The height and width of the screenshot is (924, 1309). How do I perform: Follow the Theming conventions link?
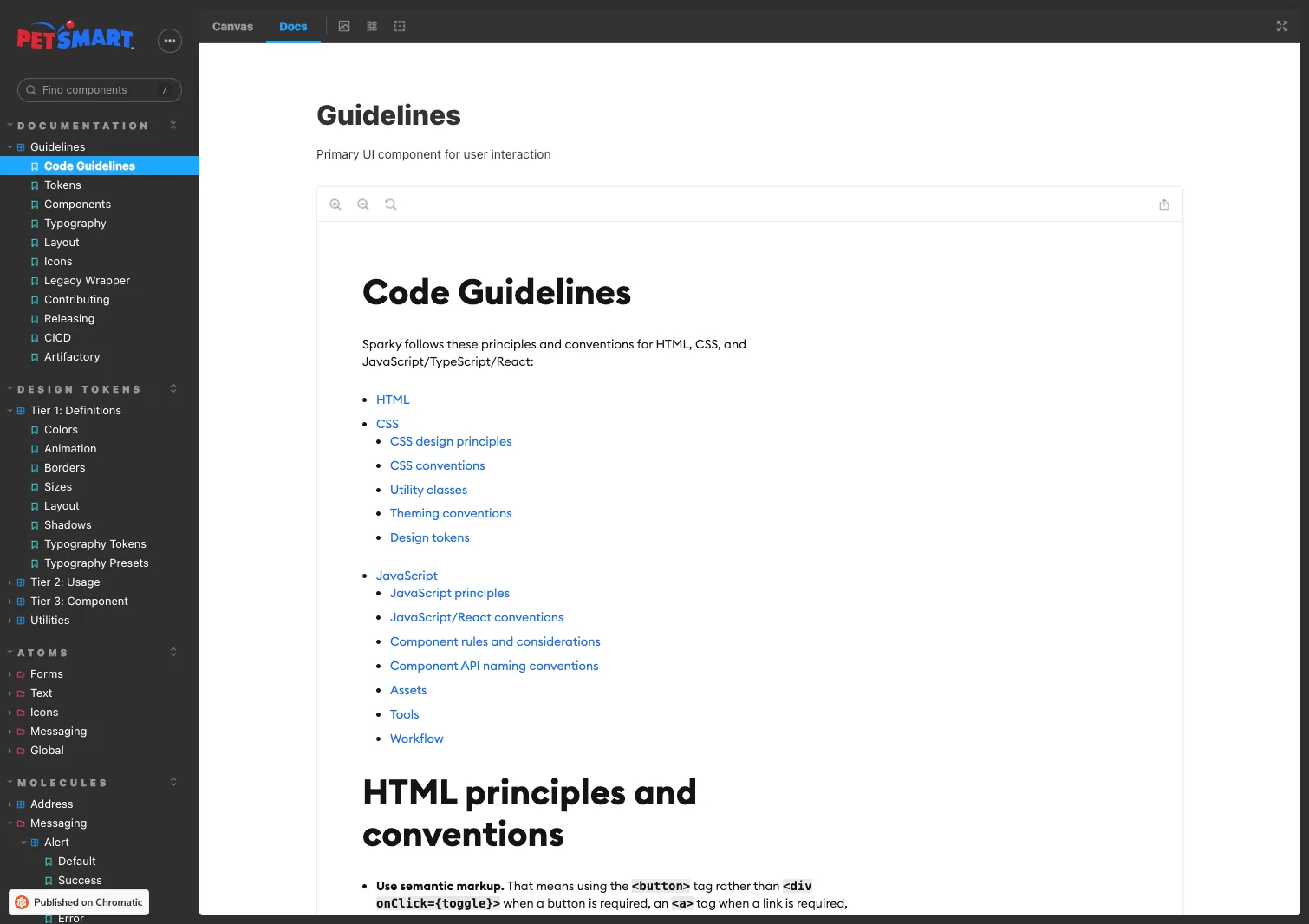point(451,513)
